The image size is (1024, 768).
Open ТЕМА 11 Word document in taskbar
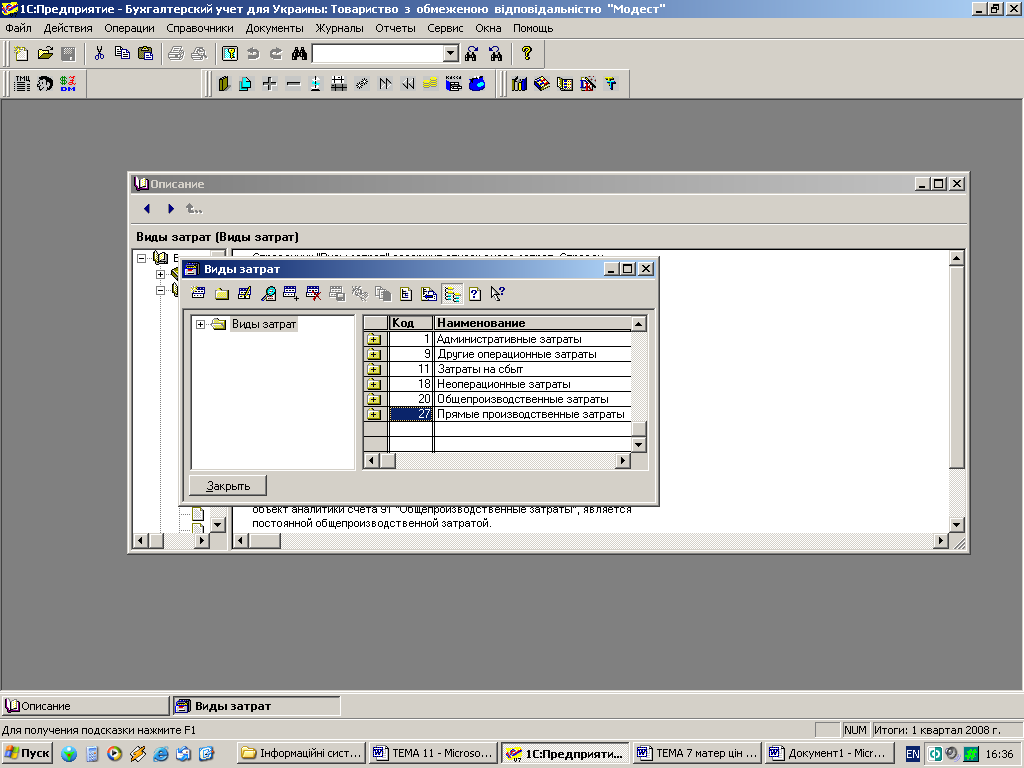[434, 753]
